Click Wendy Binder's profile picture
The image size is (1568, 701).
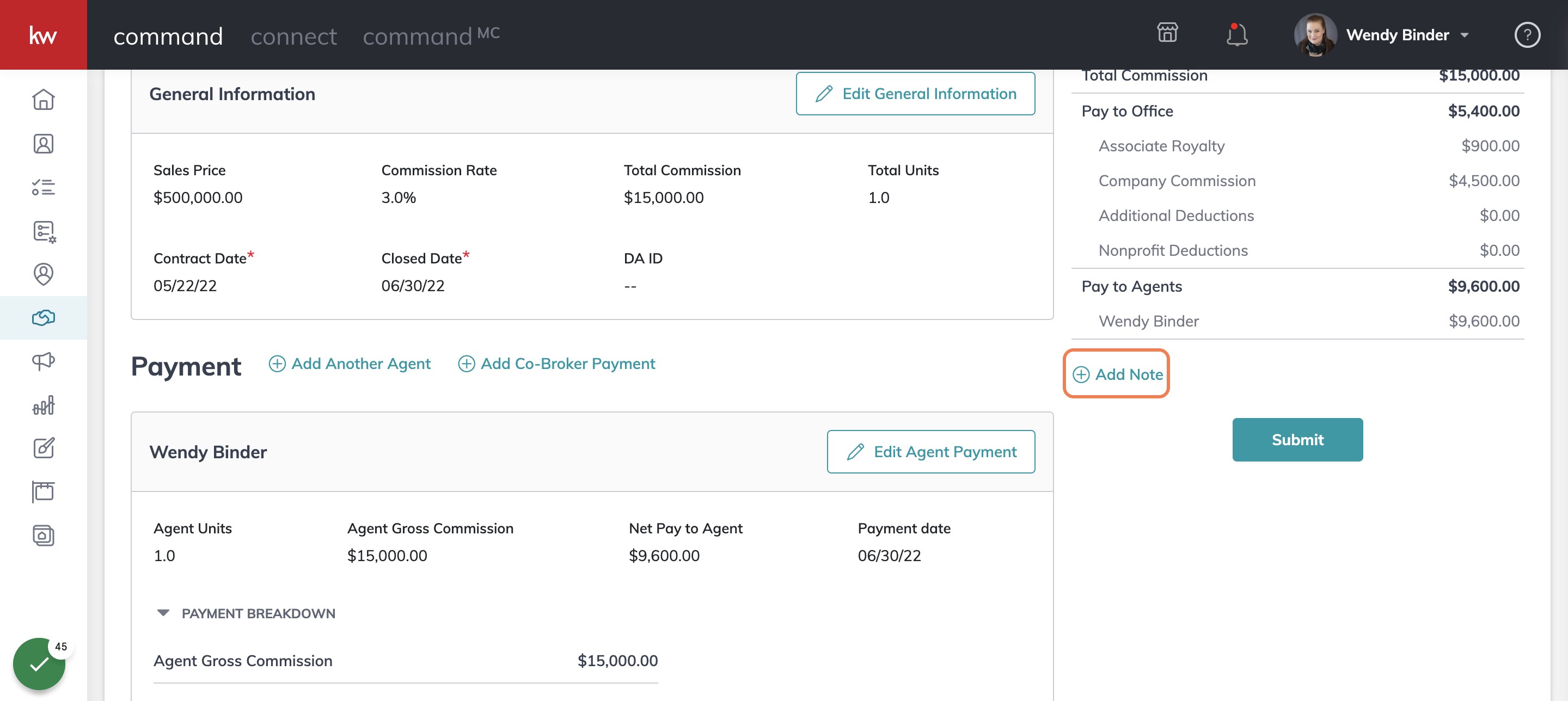click(1315, 35)
